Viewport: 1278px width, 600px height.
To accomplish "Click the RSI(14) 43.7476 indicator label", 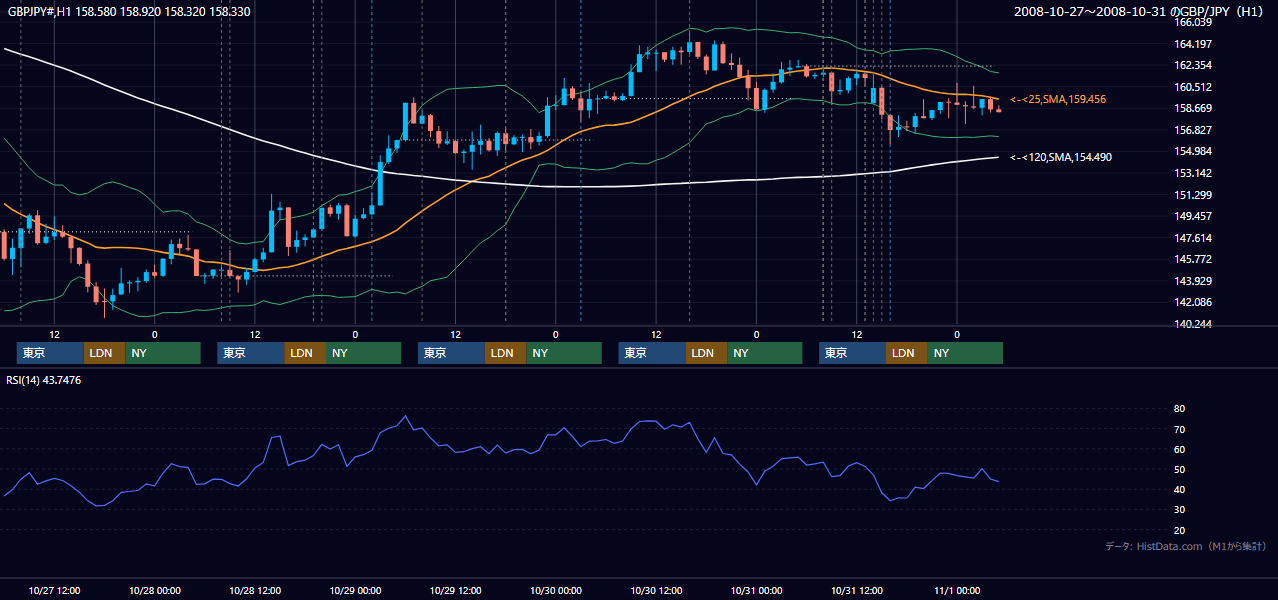I will coord(44,380).
